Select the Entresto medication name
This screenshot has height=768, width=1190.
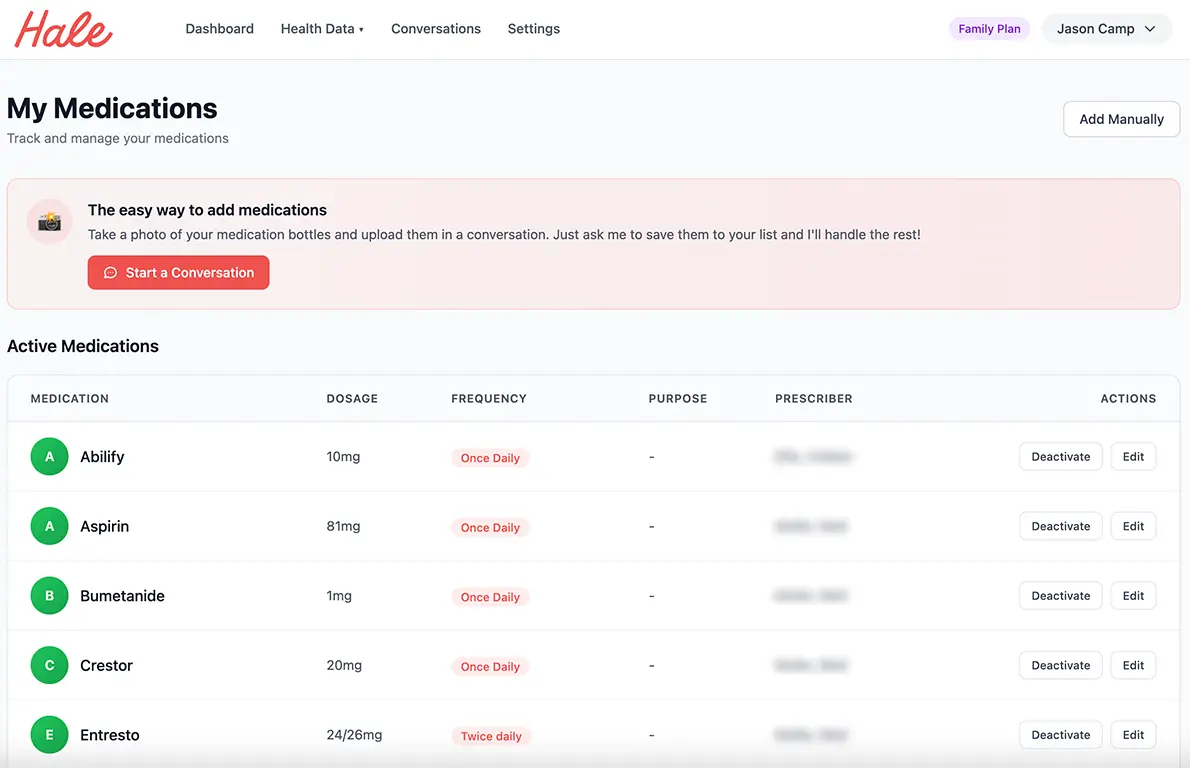(110, 735)
